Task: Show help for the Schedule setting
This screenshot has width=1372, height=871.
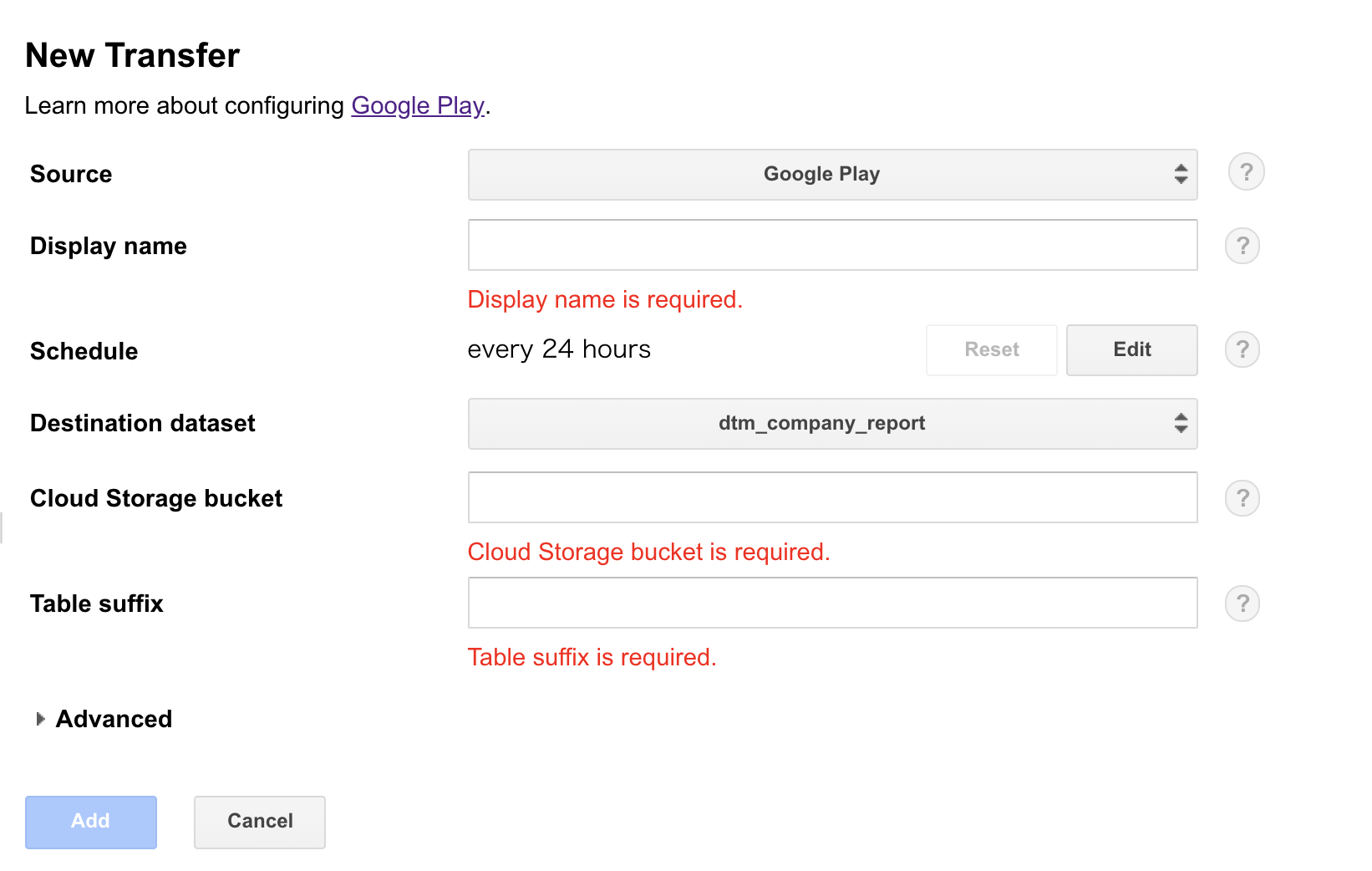Action: click(x=1242, y=349)
